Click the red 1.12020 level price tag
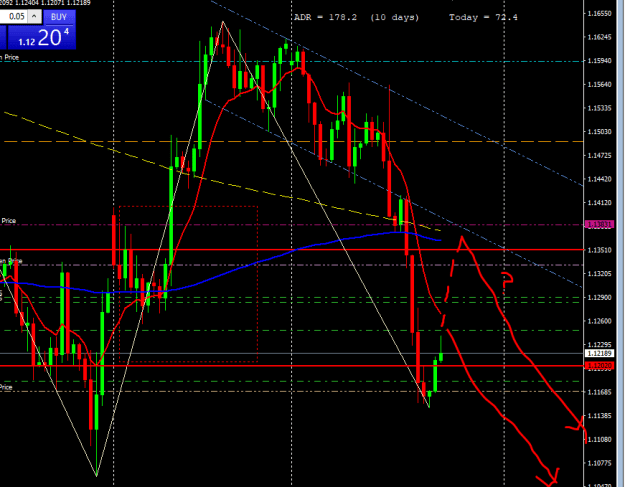625x487 pixels. click(x=599, y=365)
